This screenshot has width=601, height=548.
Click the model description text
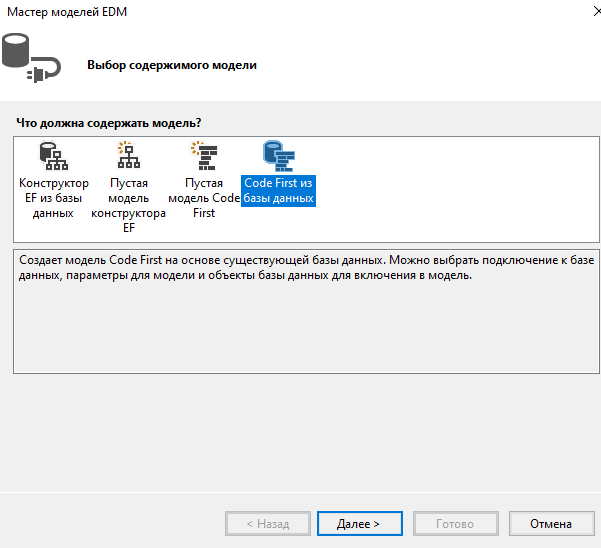[300, 267]
